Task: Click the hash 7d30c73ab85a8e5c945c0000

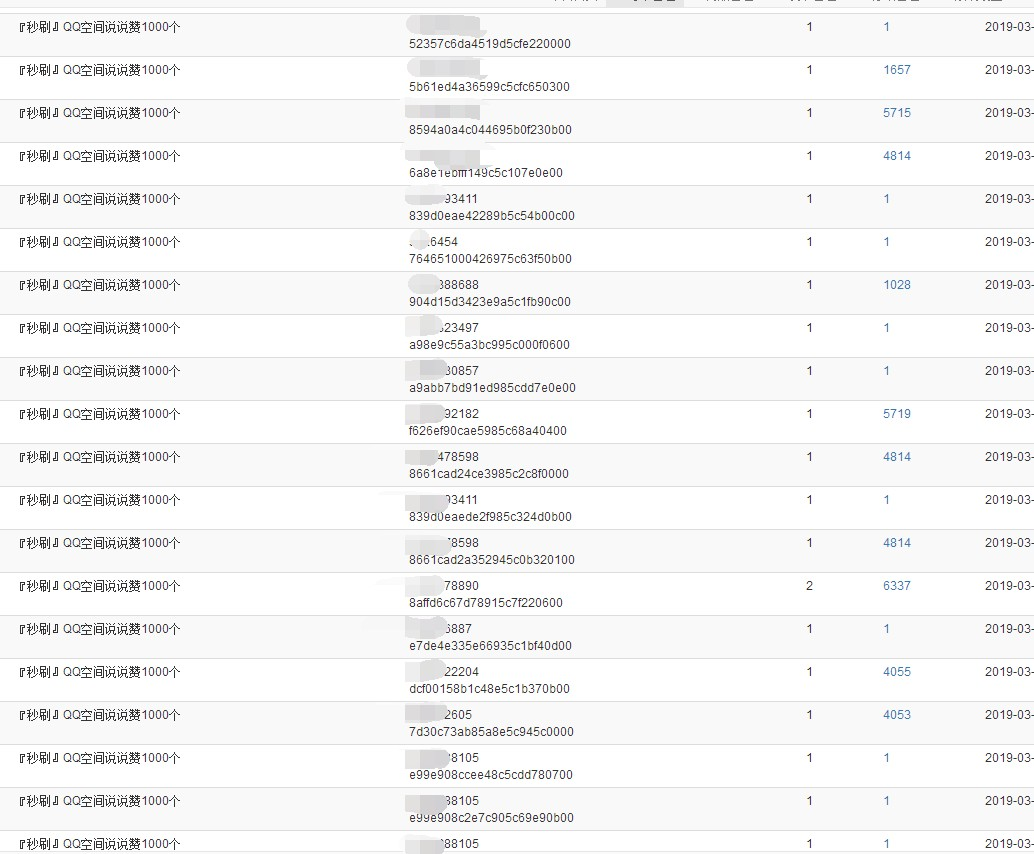Action: [491, 732]
